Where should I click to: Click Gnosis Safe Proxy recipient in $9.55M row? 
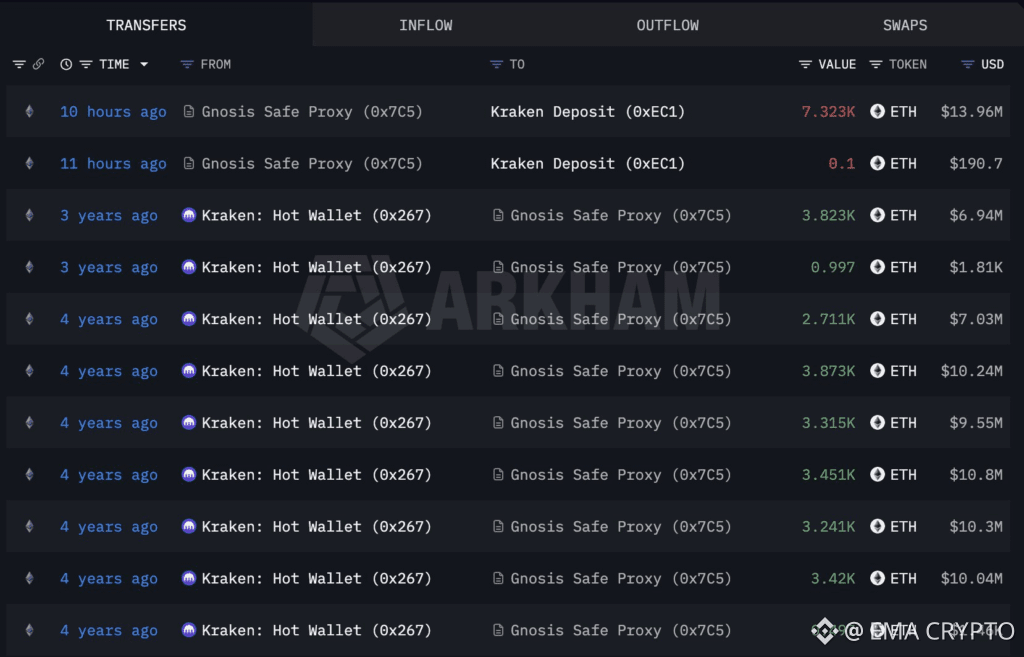(620, 423)
